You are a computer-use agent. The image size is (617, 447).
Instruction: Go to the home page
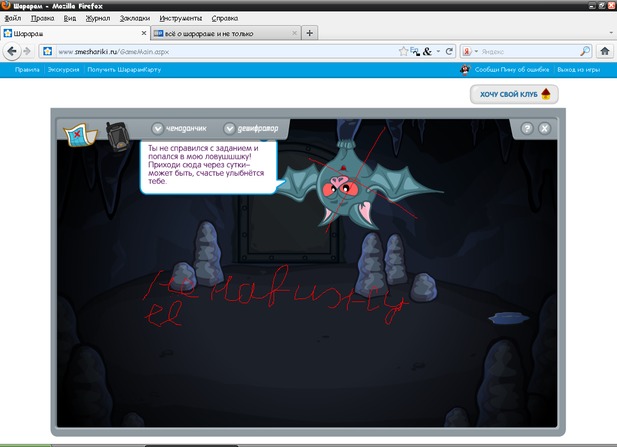pos(605,51)
